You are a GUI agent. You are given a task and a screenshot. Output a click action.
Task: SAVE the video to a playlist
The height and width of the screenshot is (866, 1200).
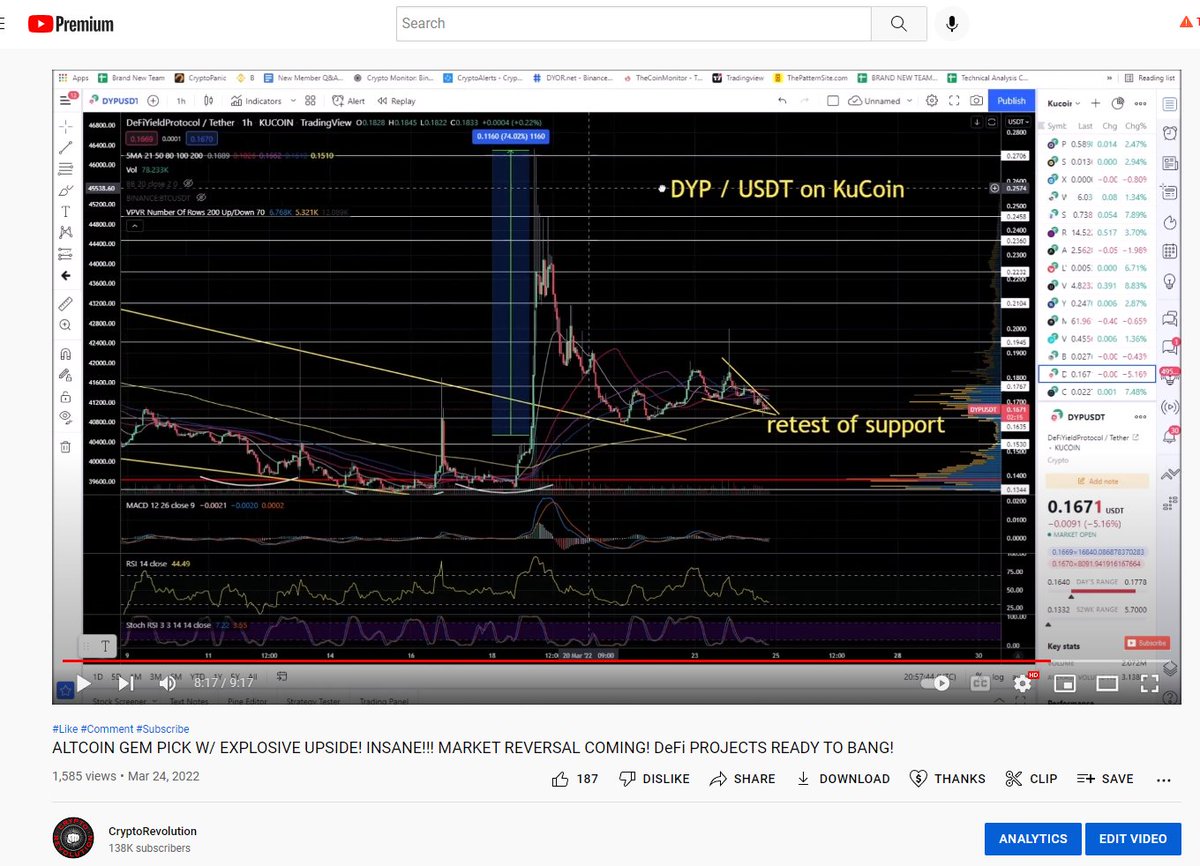pos(1105,779)
